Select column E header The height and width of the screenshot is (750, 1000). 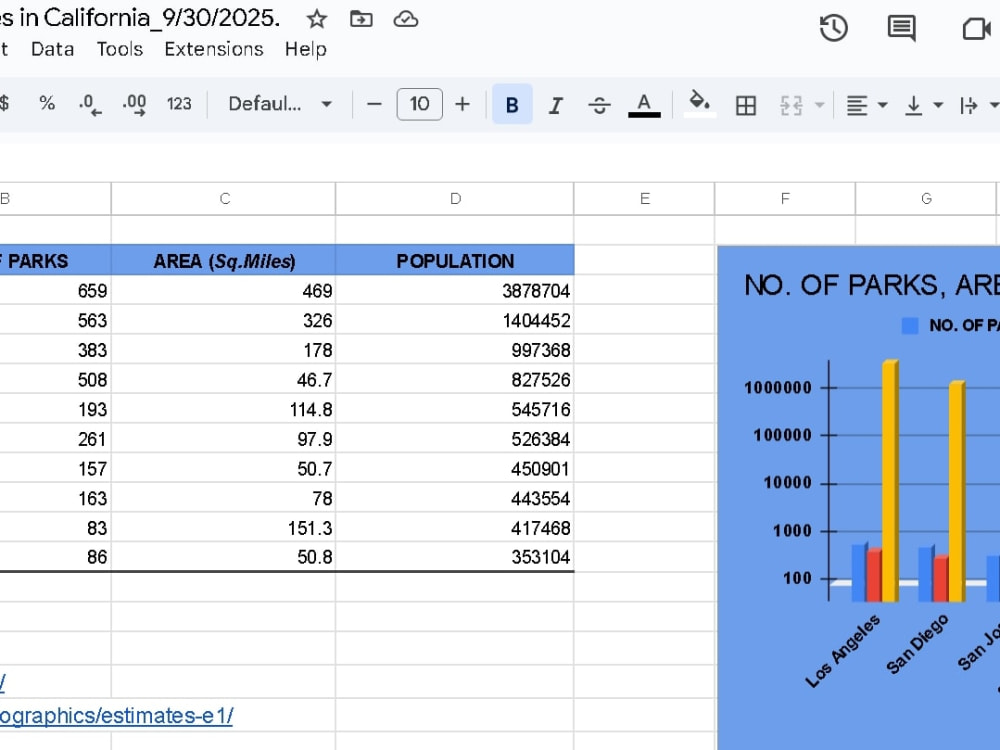(x=644, y=198)
